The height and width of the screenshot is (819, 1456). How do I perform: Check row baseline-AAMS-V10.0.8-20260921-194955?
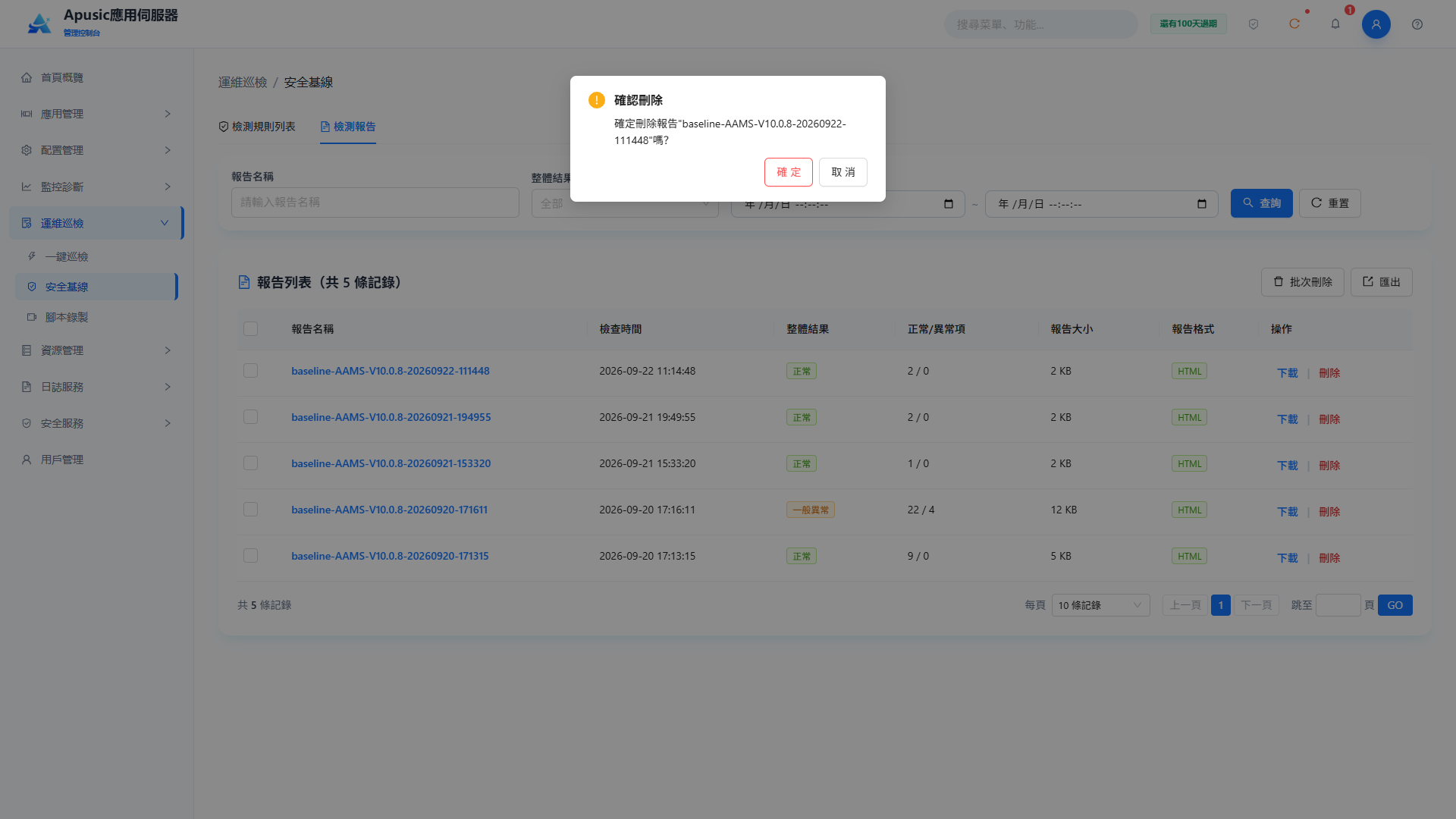250,417
